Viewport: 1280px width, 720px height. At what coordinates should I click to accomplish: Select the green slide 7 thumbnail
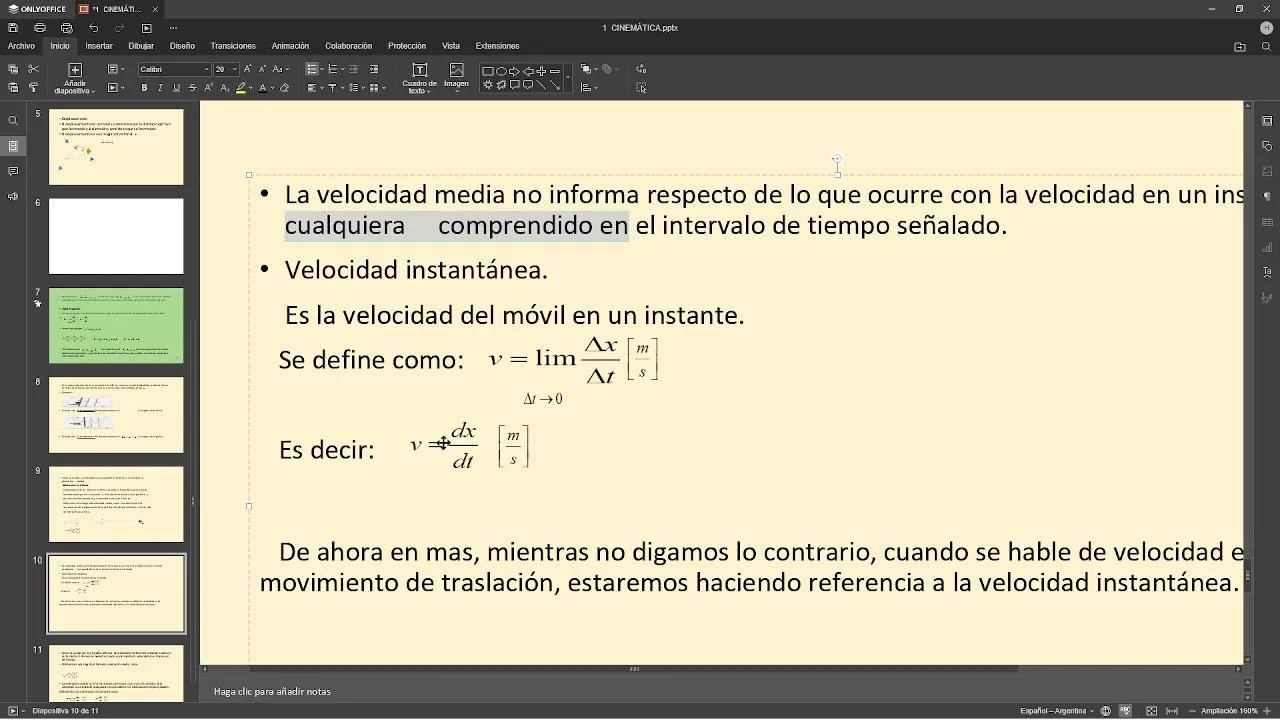116,326
